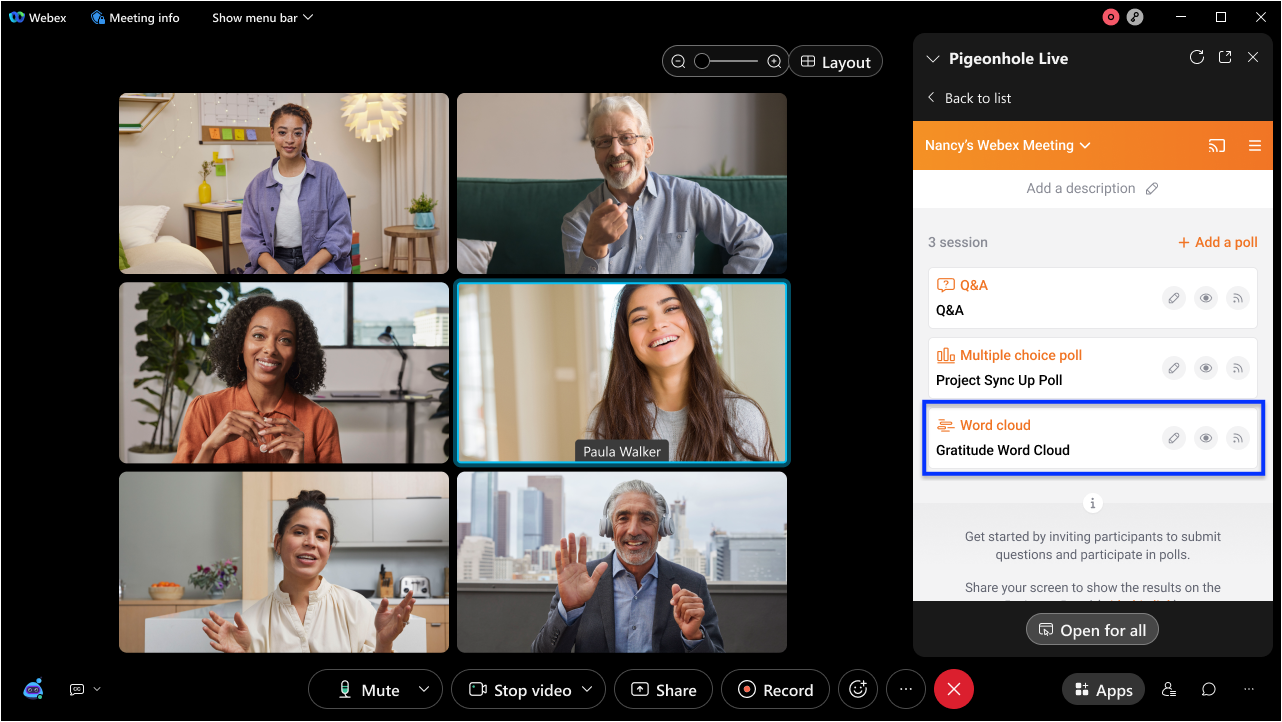
Task: Click the pencil icon next to Add a description
Action: (1152, 188)
